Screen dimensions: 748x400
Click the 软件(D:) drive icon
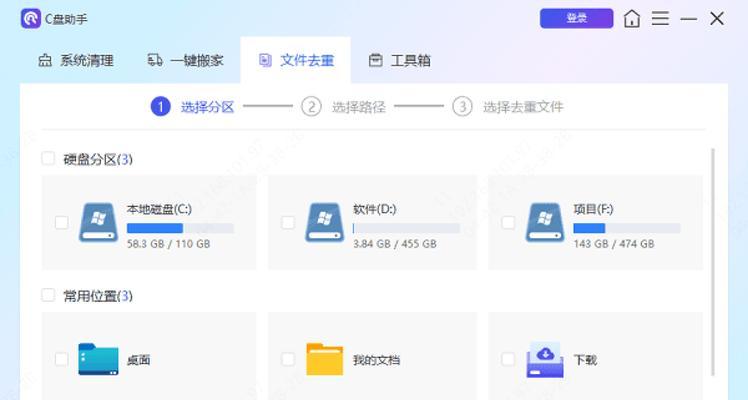click(x=324, y=223)
